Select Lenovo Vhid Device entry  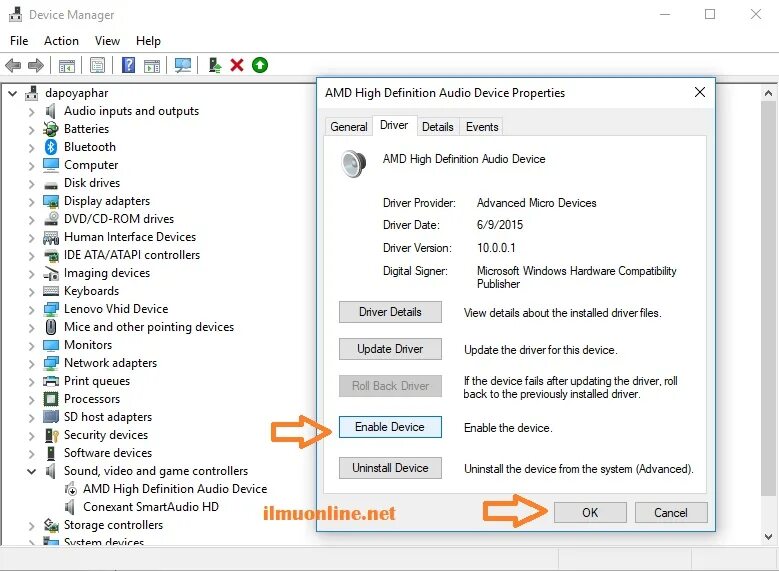point(116,309)
